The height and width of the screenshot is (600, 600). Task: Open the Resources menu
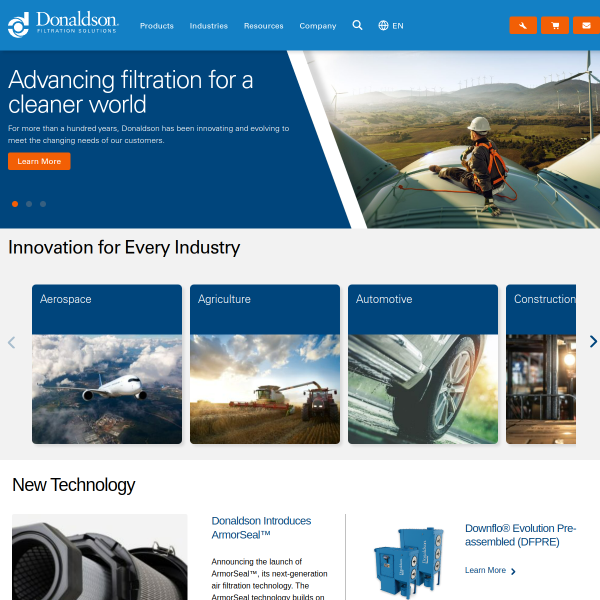click(264, 26)
